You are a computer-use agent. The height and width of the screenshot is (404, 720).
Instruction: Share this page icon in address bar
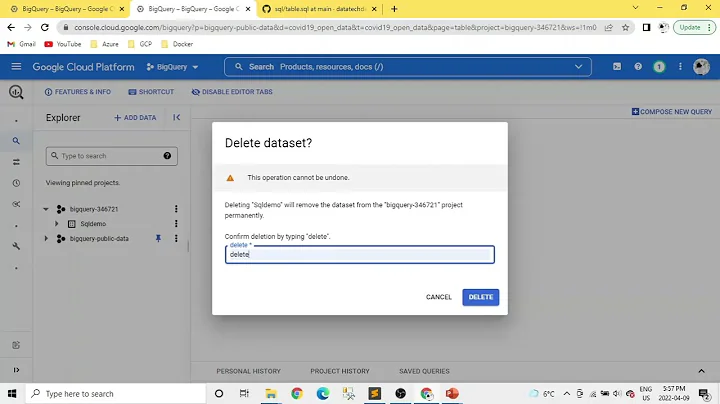click(608, 28)
